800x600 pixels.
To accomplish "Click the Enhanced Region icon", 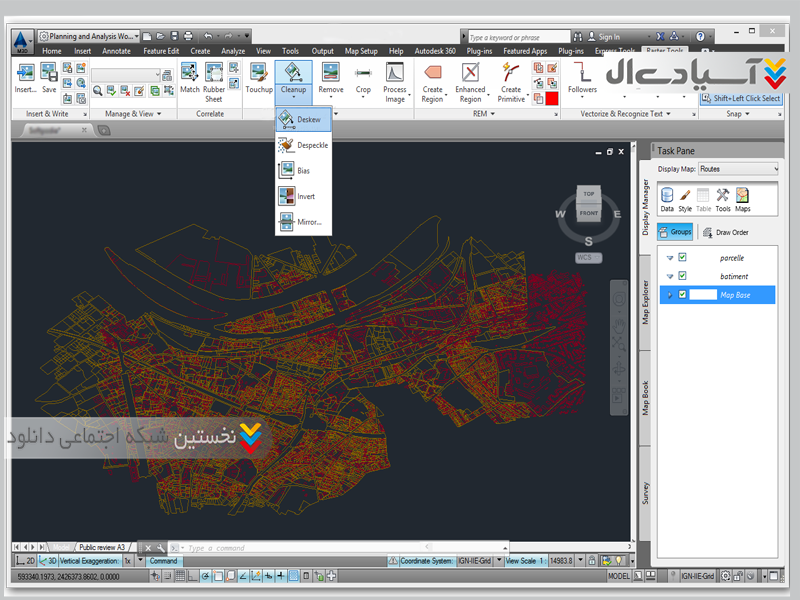I will pyautogui.click(x=470, y=74).
